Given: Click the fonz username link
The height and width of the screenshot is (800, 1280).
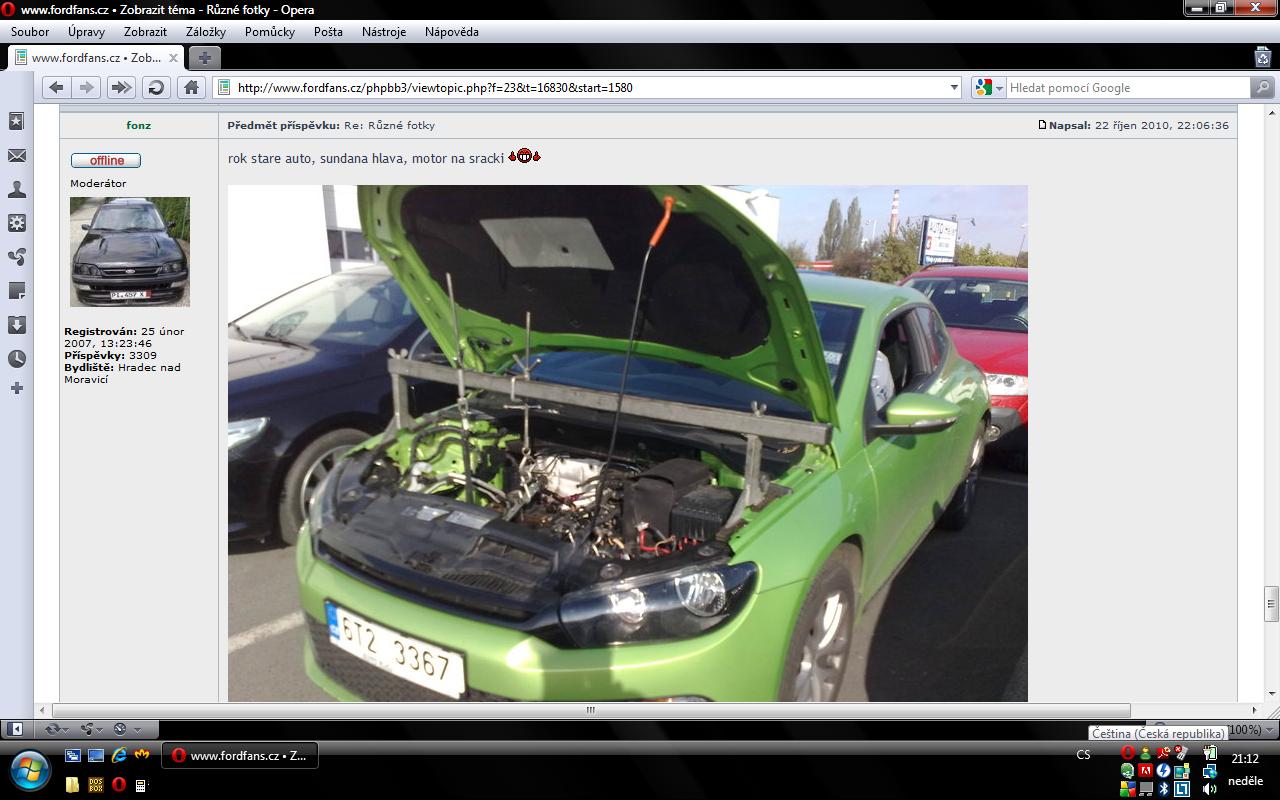Looking at the screenshot, I should [139, 126].
